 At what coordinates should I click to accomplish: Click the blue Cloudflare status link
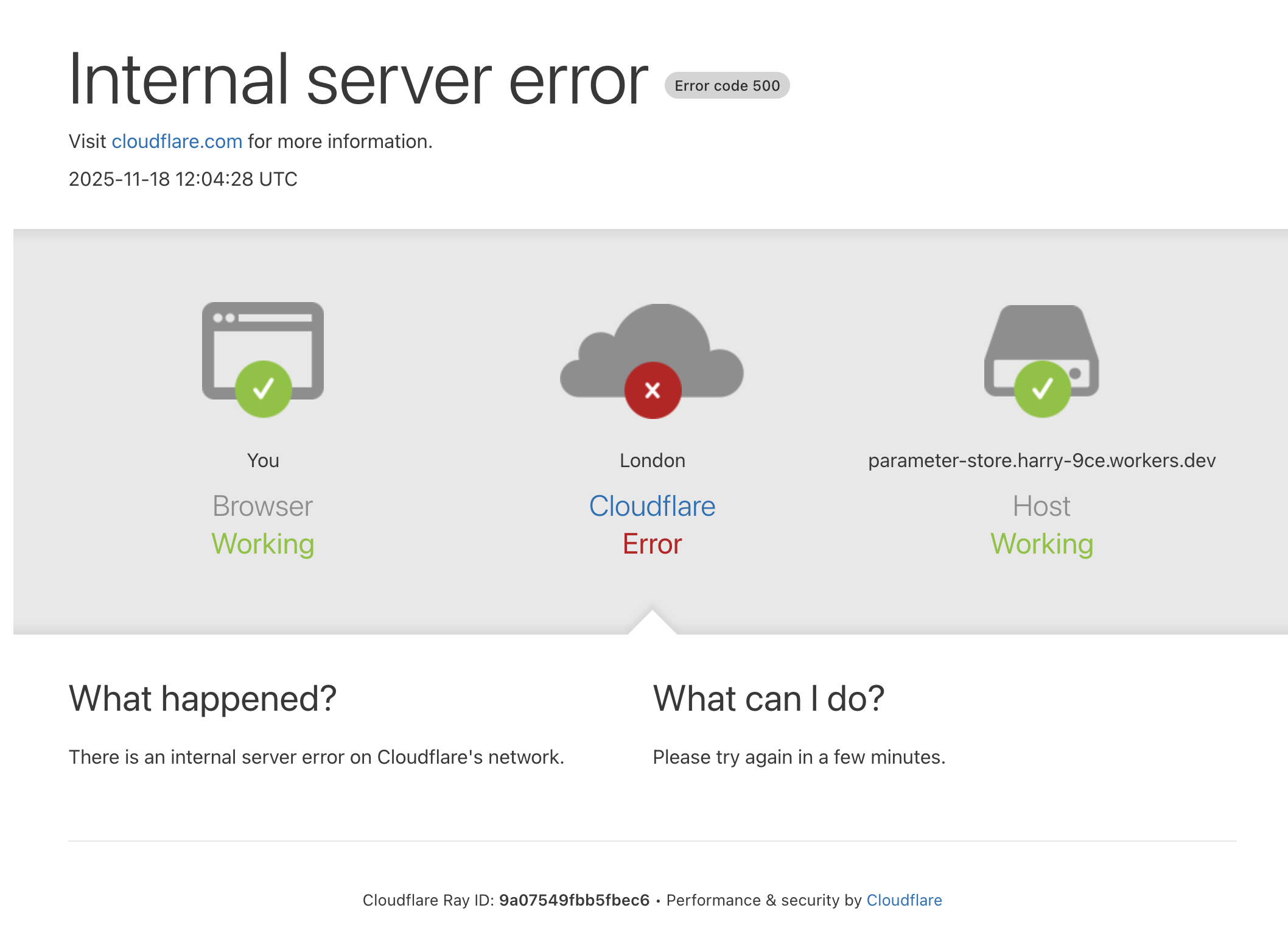652,506
